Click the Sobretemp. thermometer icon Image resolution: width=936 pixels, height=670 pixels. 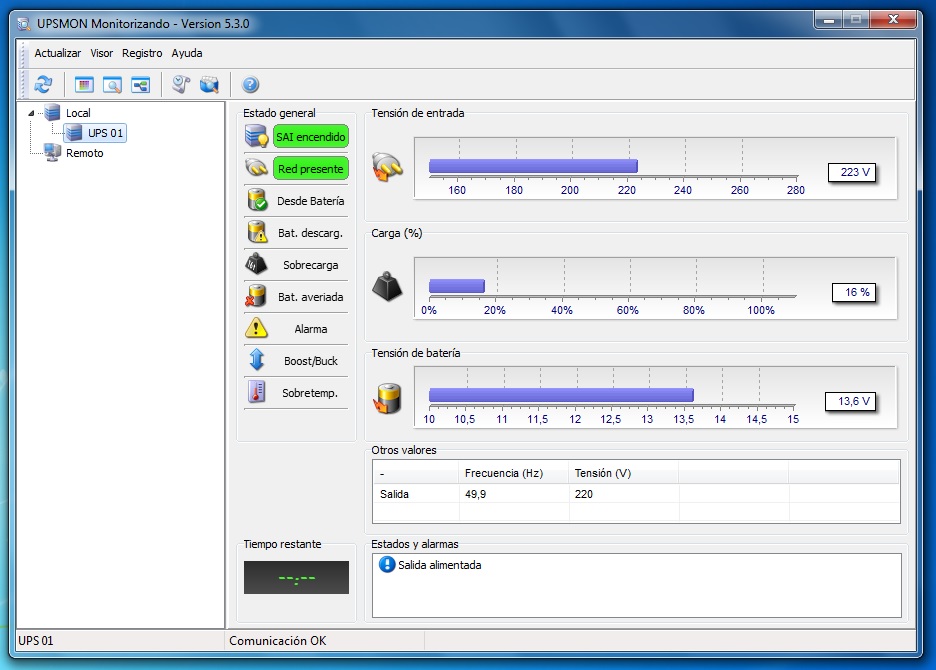coord(257,392)
